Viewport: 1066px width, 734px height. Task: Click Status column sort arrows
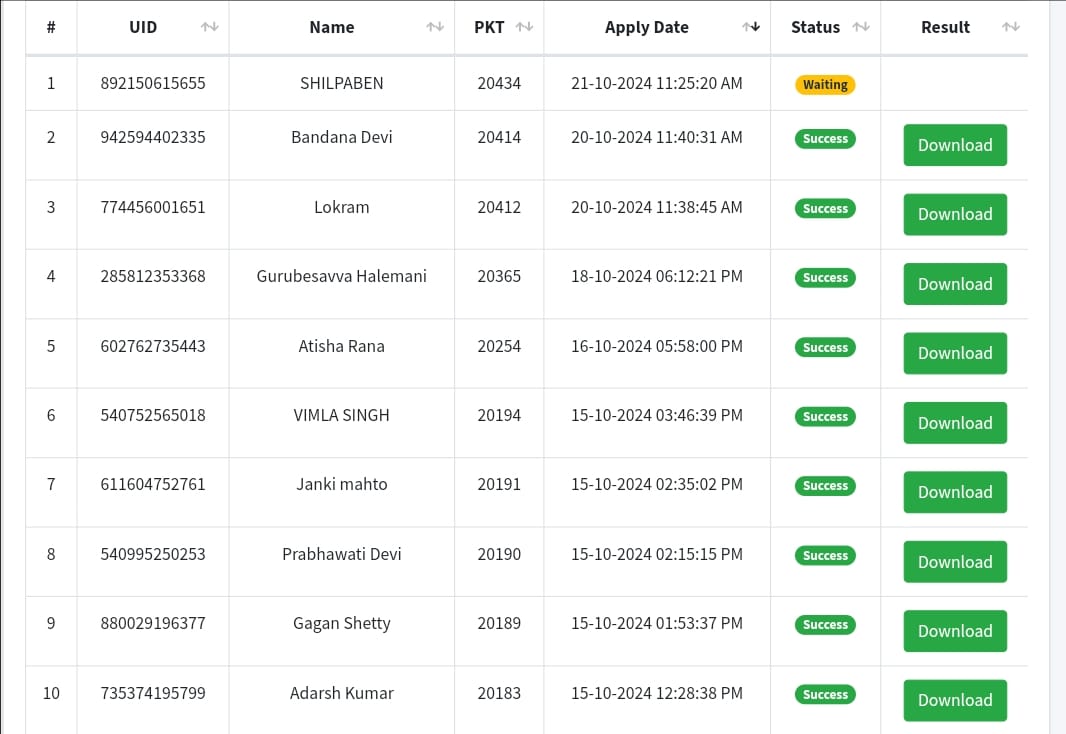coord(861,27)
